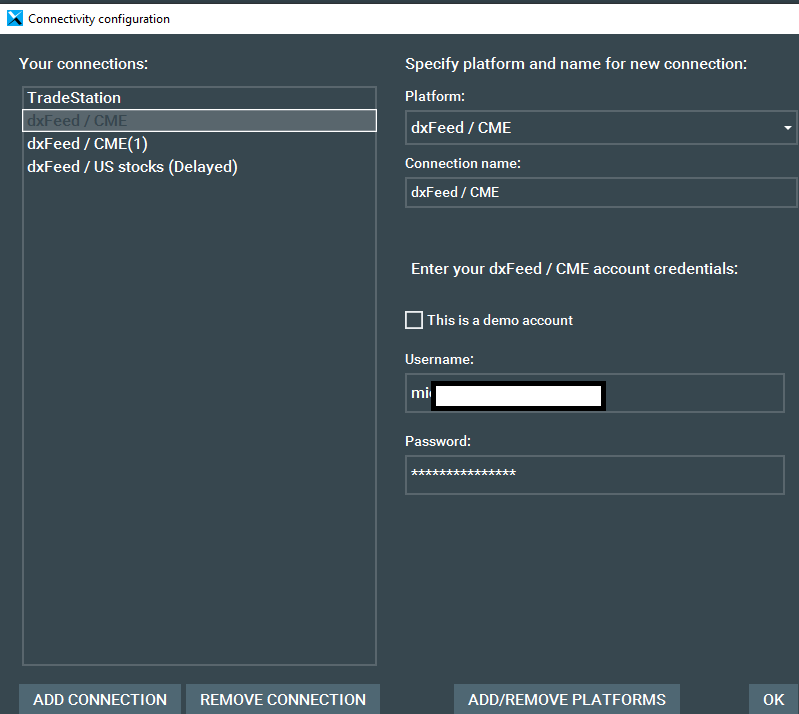The image size is (799, 714).
Task: Click REMOVE CONNECTION button
Action: [283, 699]
